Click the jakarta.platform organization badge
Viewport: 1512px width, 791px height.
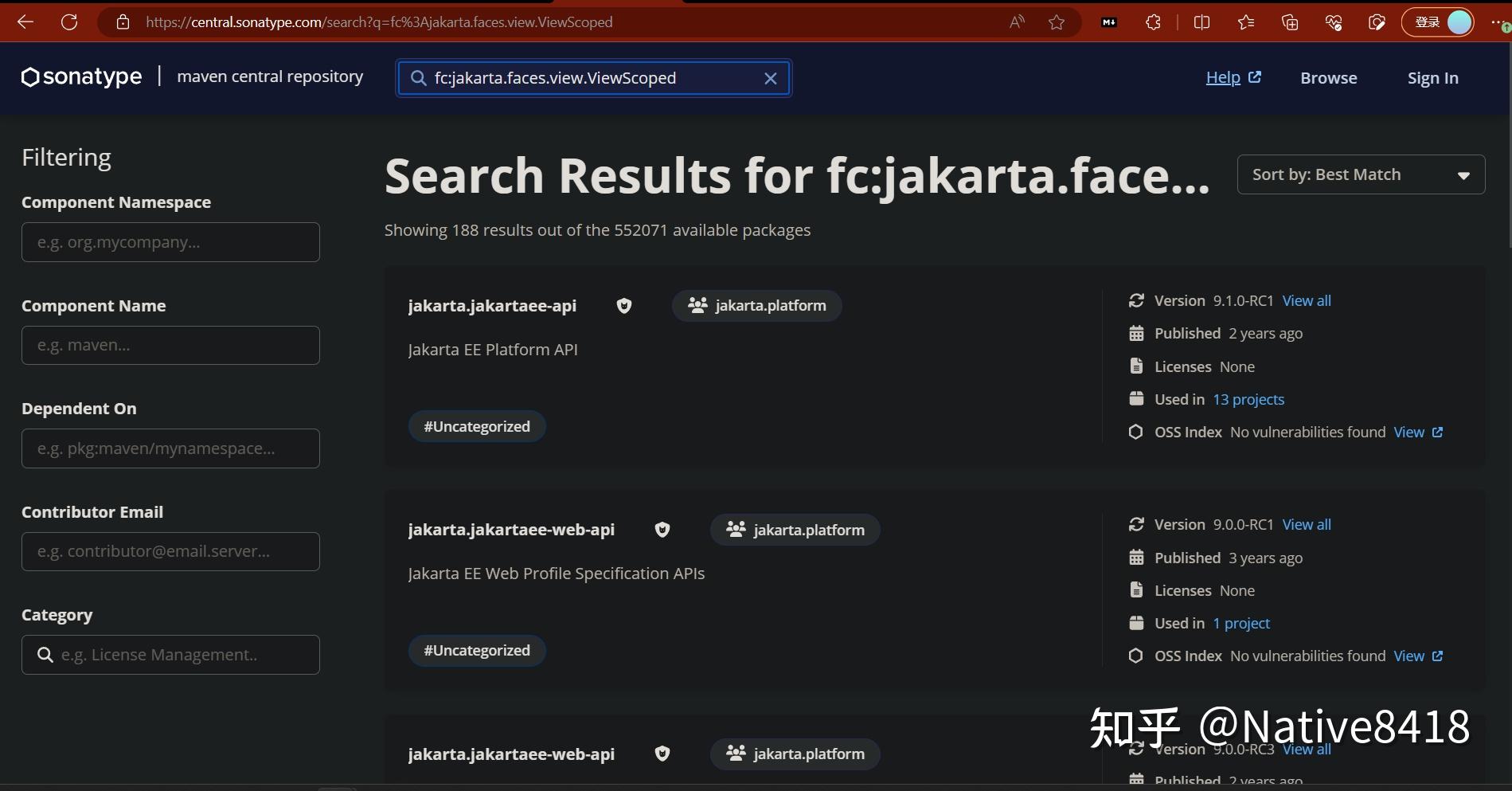pos(756,305)
